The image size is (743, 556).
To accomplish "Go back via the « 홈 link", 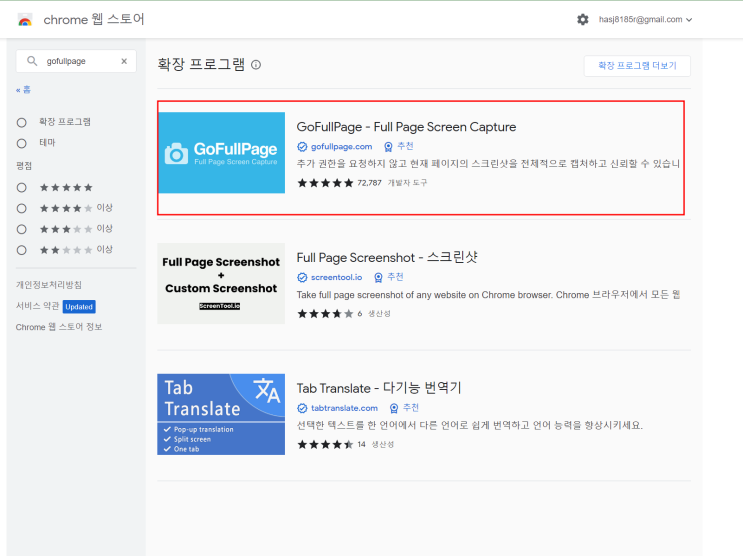I will (23, 90).
